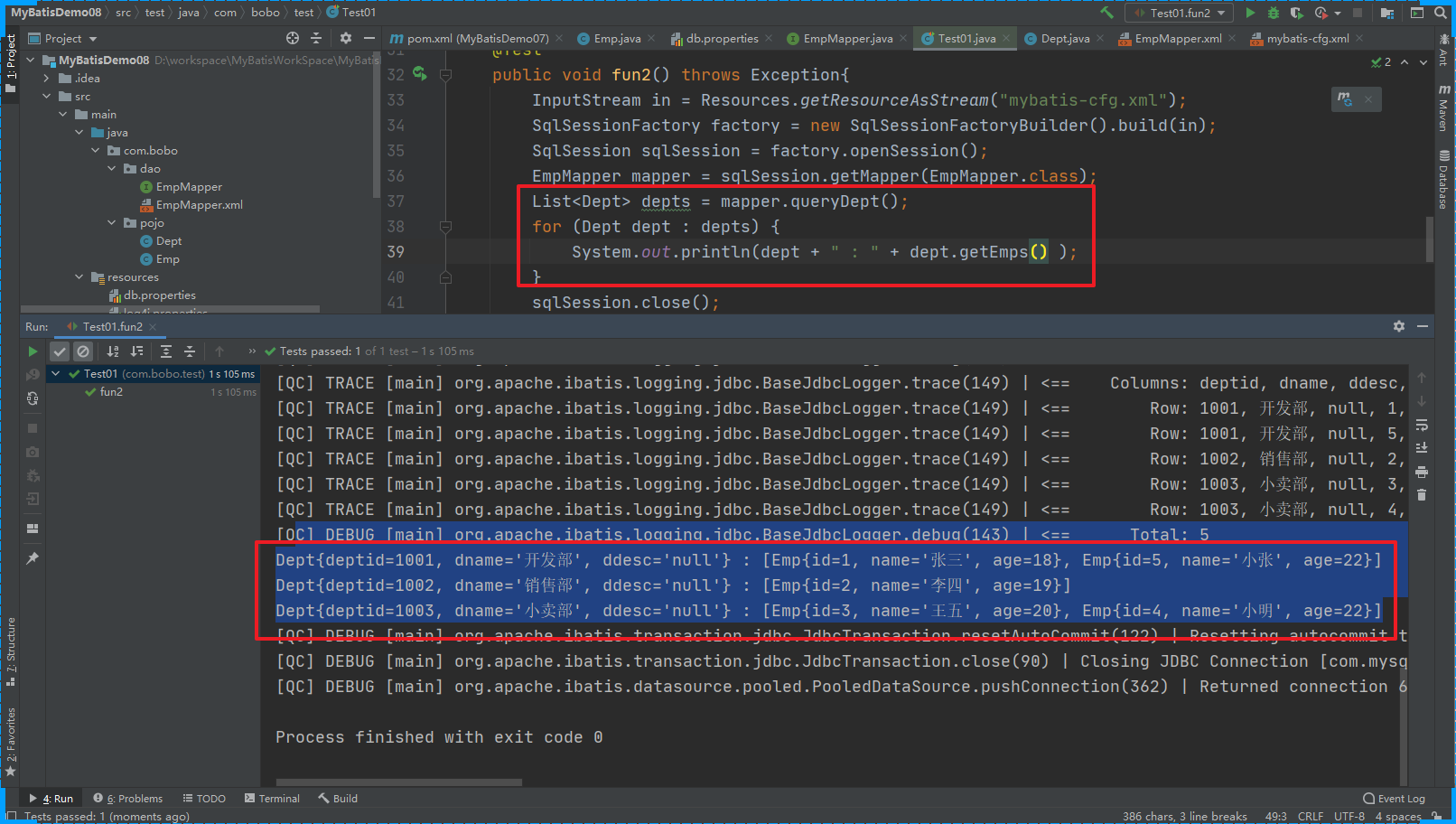1456x824 pixels.
Task: Expand the .idea folder in the tree
Action: coord(47,79)
